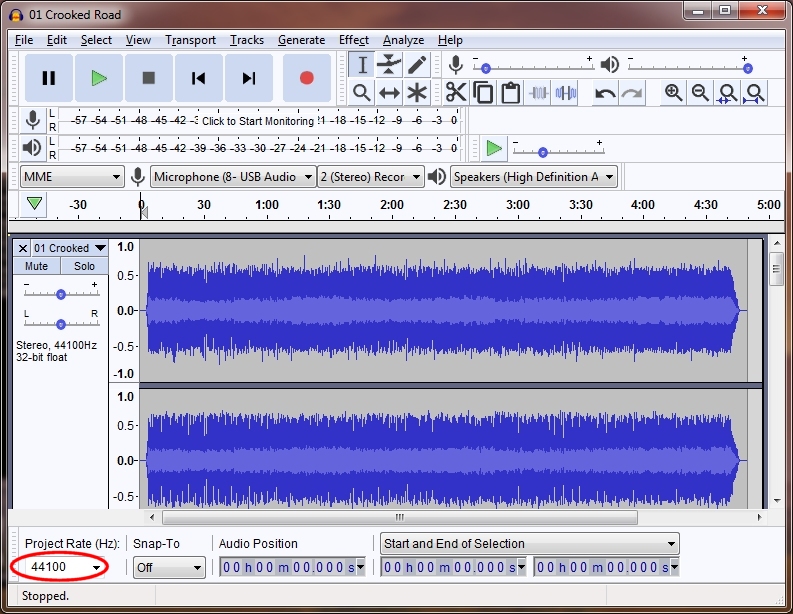This screenshot has width=793, height=614.
Task: Click the playback volume slider handle
Action: (x=747, y=68)
